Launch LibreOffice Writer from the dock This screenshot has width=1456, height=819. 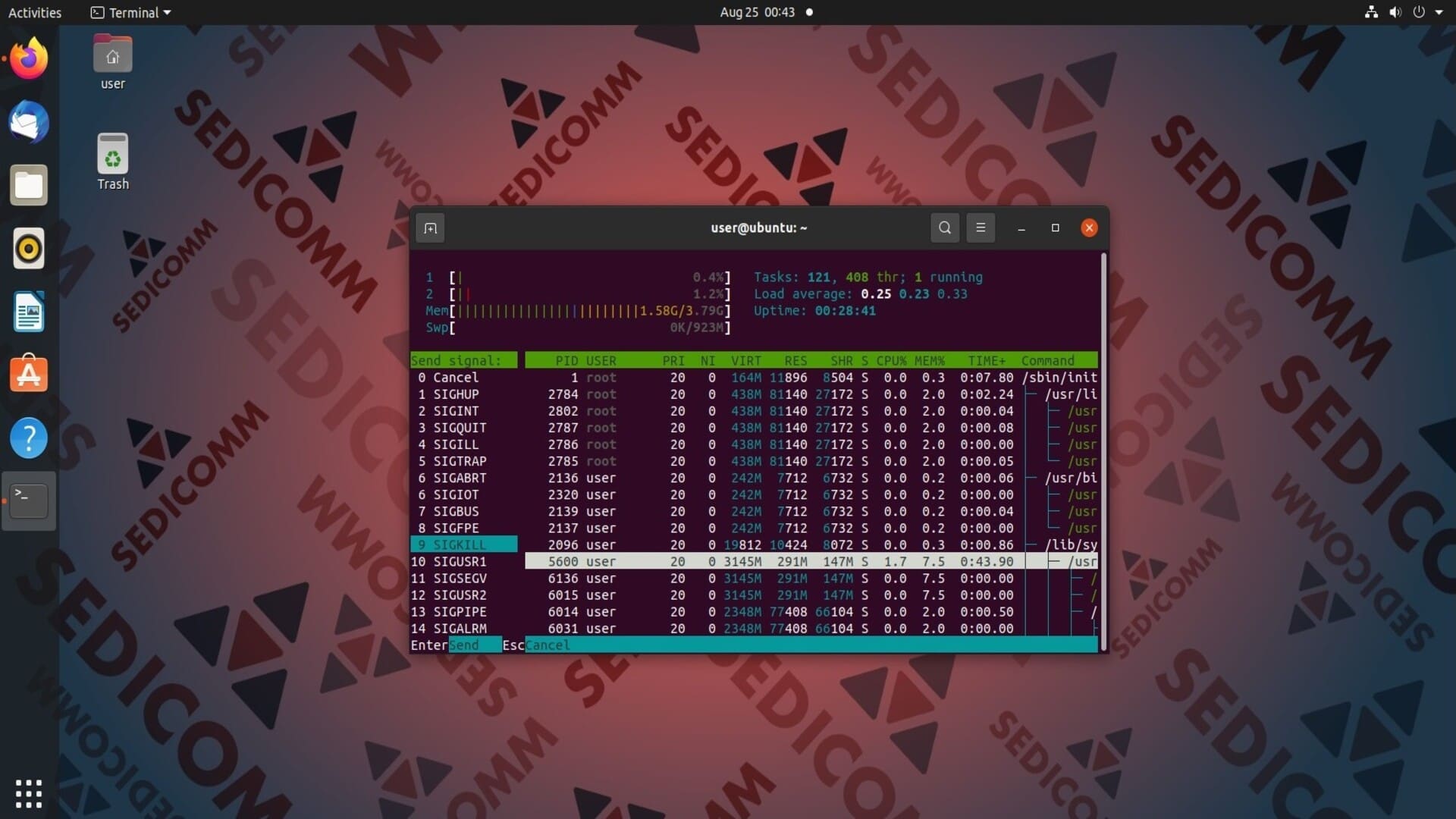tap(29, 312)
